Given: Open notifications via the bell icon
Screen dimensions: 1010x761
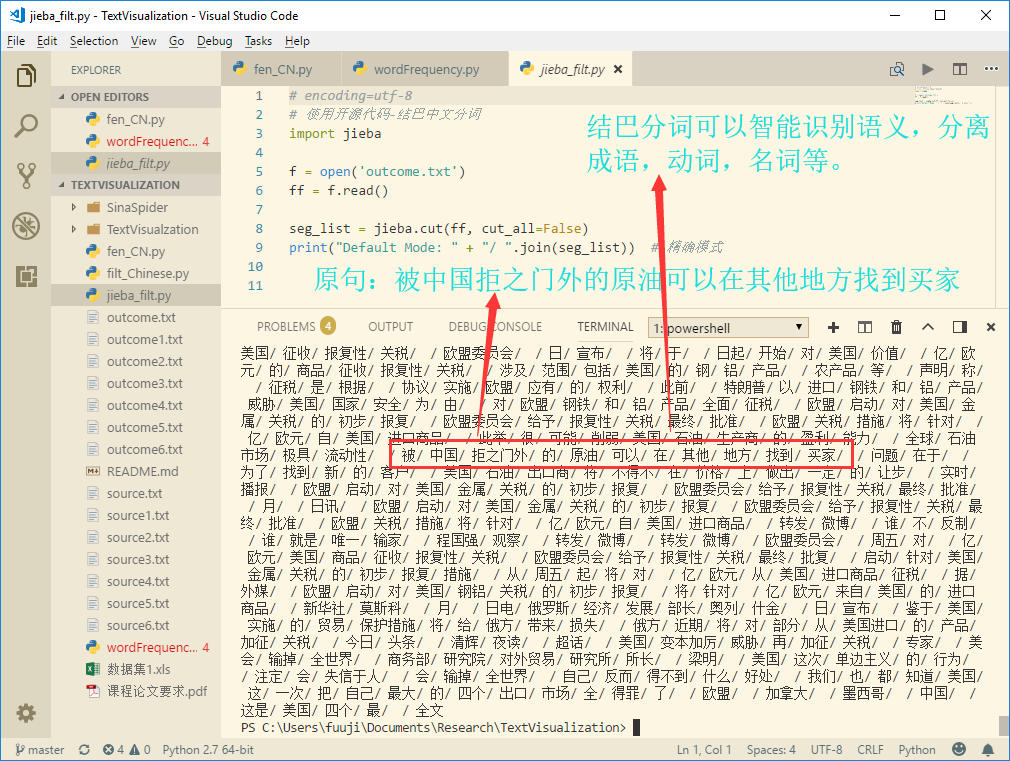Looking at the screenshot, I should point(987,749).
